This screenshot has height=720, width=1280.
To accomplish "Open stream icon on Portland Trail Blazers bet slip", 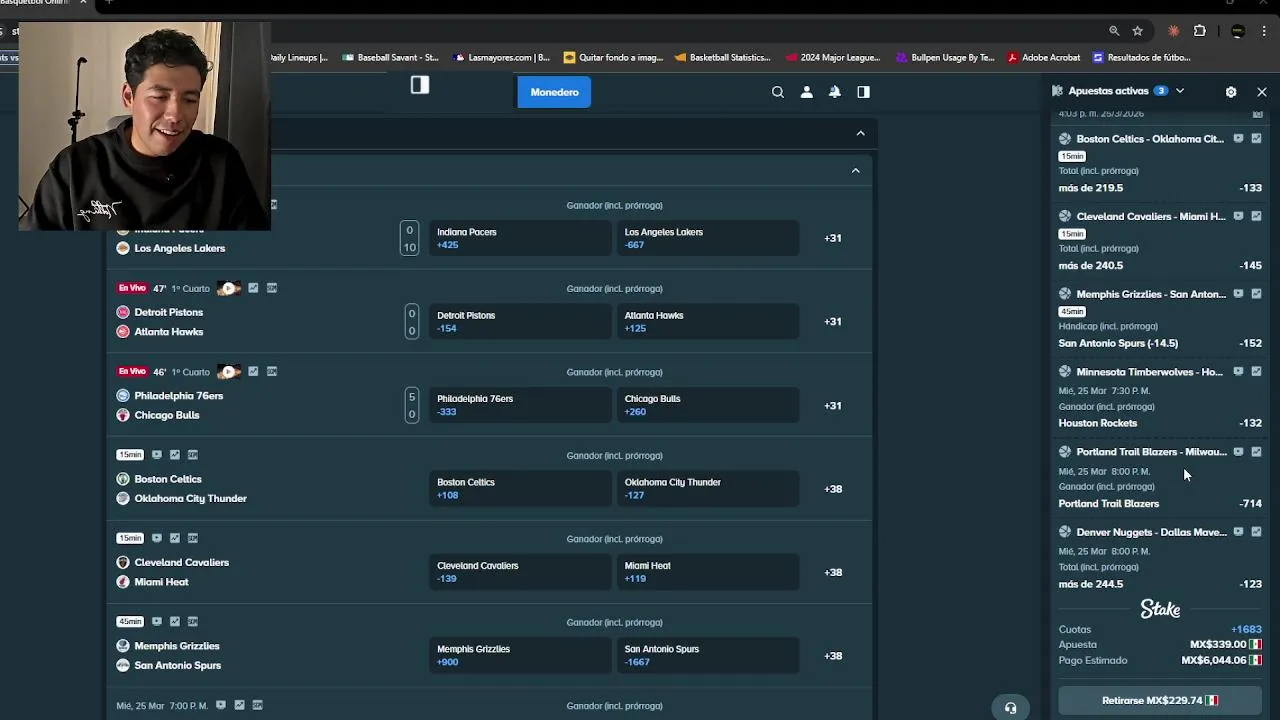I will pyautogui.click(x=1238, y=452).
